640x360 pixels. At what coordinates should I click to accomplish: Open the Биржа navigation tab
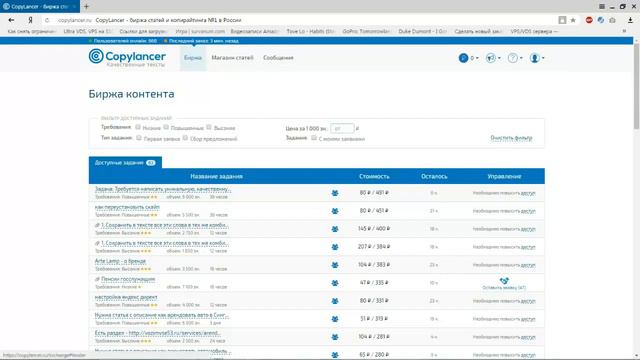[193, 58]
